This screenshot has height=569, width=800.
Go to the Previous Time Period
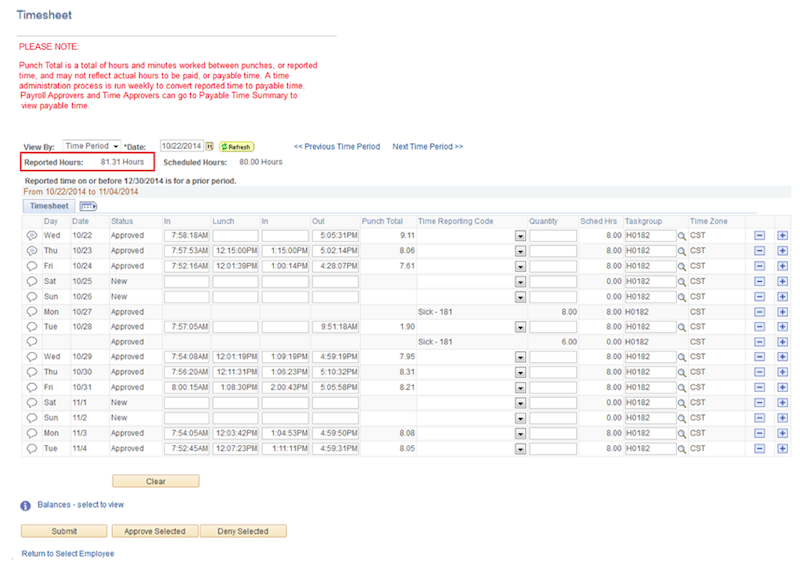click(x=337, y=147)
